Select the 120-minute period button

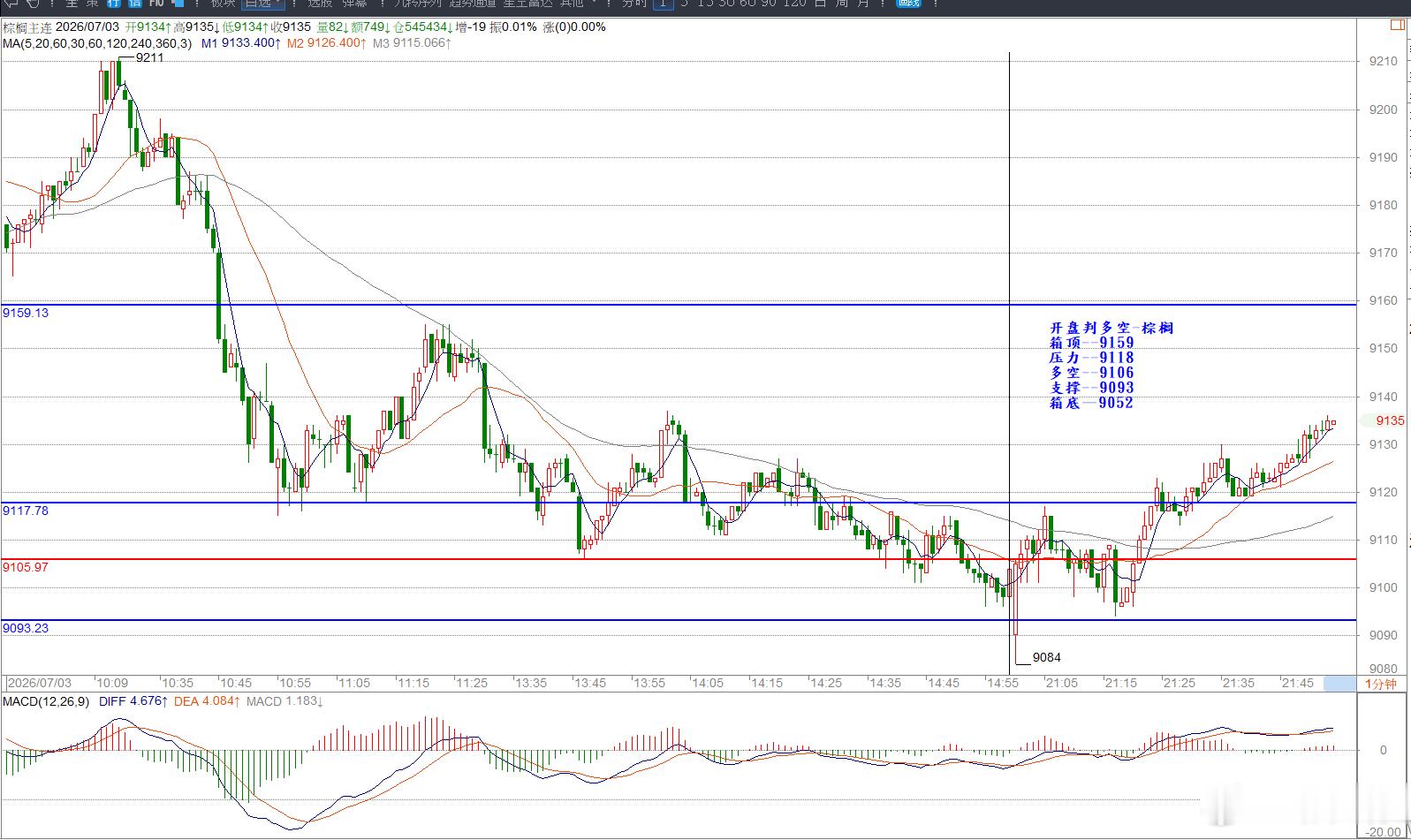794,4
